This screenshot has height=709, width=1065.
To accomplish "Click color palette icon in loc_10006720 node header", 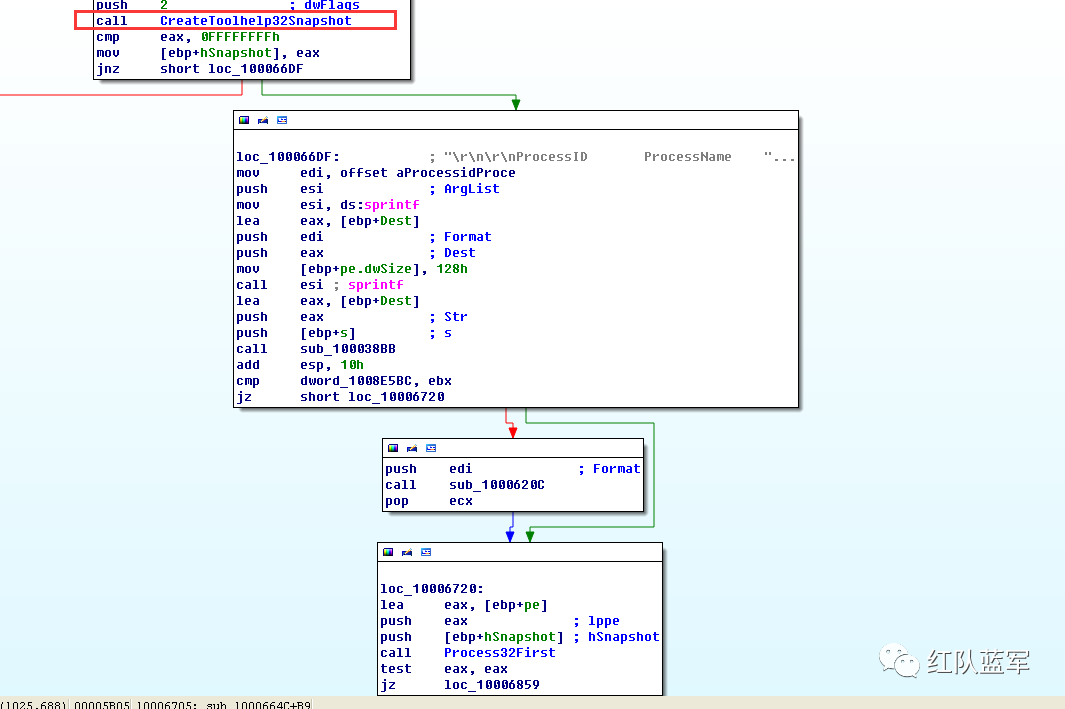I will [388, 552].
